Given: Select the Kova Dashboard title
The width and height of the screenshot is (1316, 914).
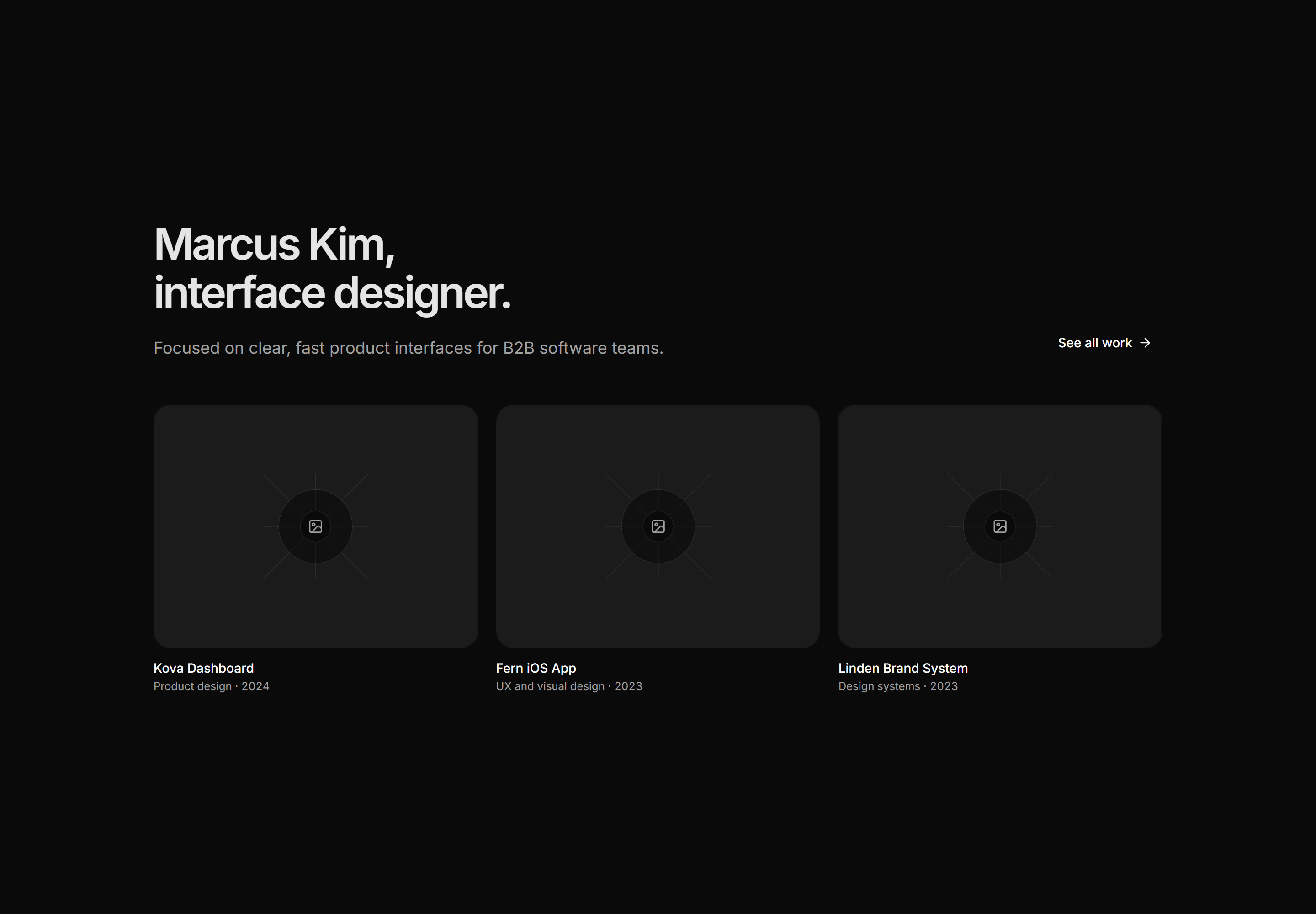Looking at the screenshot, I should [x=203, y=668].
